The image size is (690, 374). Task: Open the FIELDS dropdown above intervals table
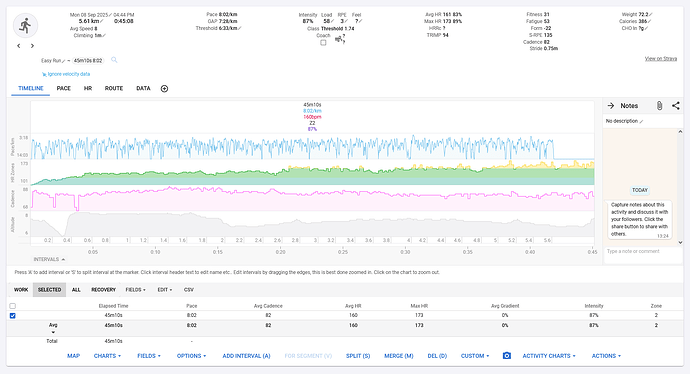[x=135, y=290]
